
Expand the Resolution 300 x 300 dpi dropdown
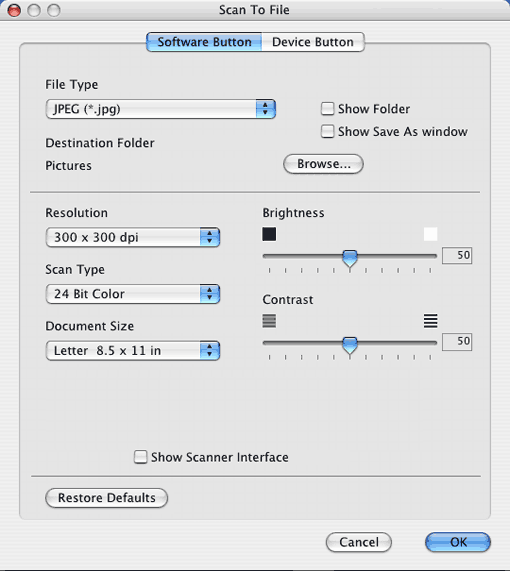tap(133, 237)
